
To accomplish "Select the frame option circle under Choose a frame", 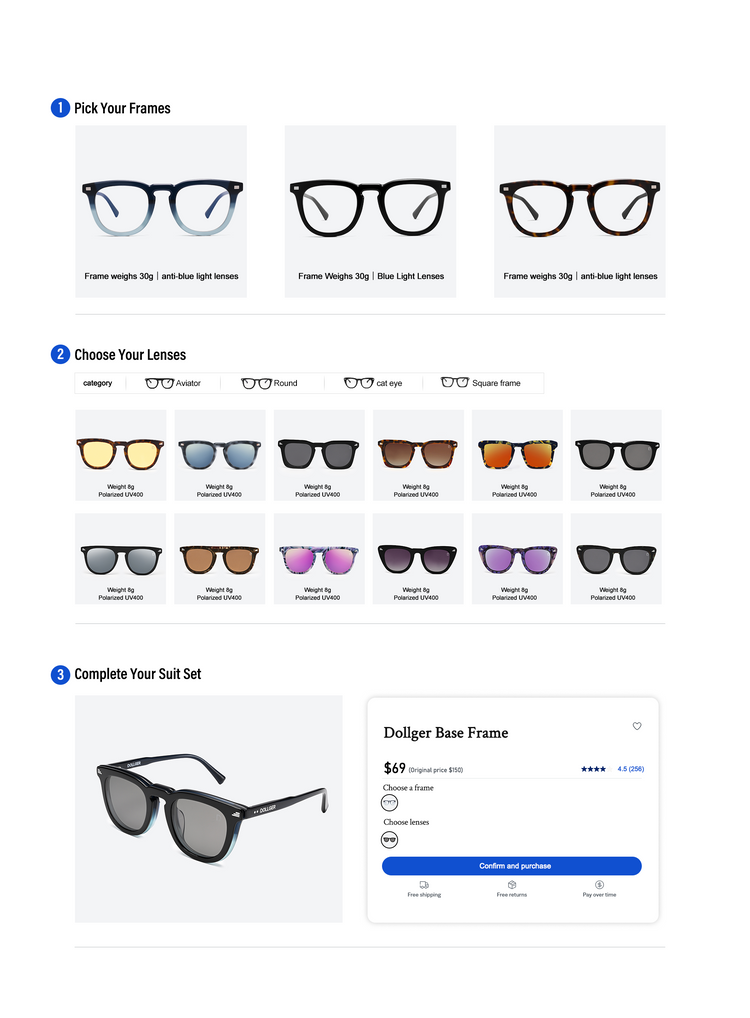I will click(389, 803).
